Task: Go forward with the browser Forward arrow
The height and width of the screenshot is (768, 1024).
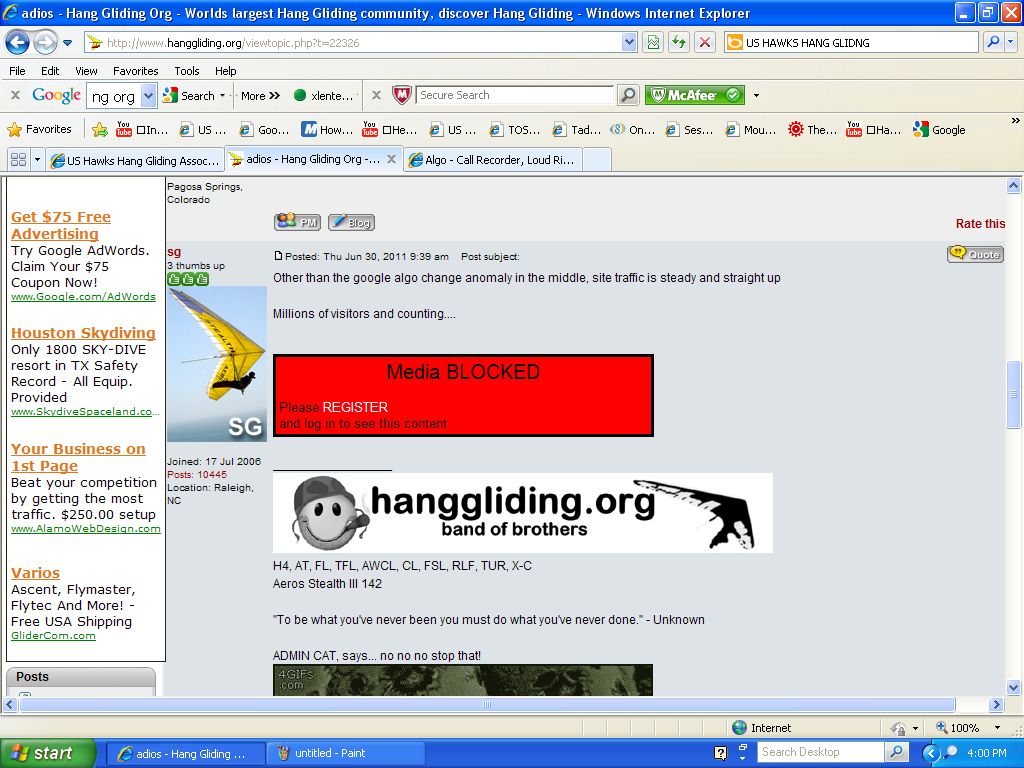Action: point(44,43)
